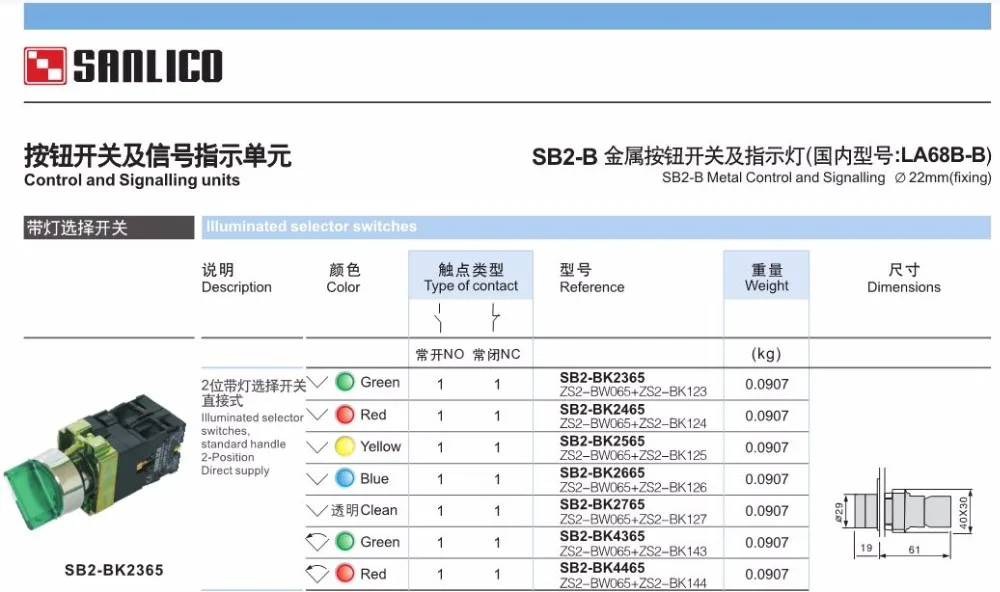1000x592 pixels.
Task: Click the Illuminated selector switches header bar
Action: tap(596, 228)
